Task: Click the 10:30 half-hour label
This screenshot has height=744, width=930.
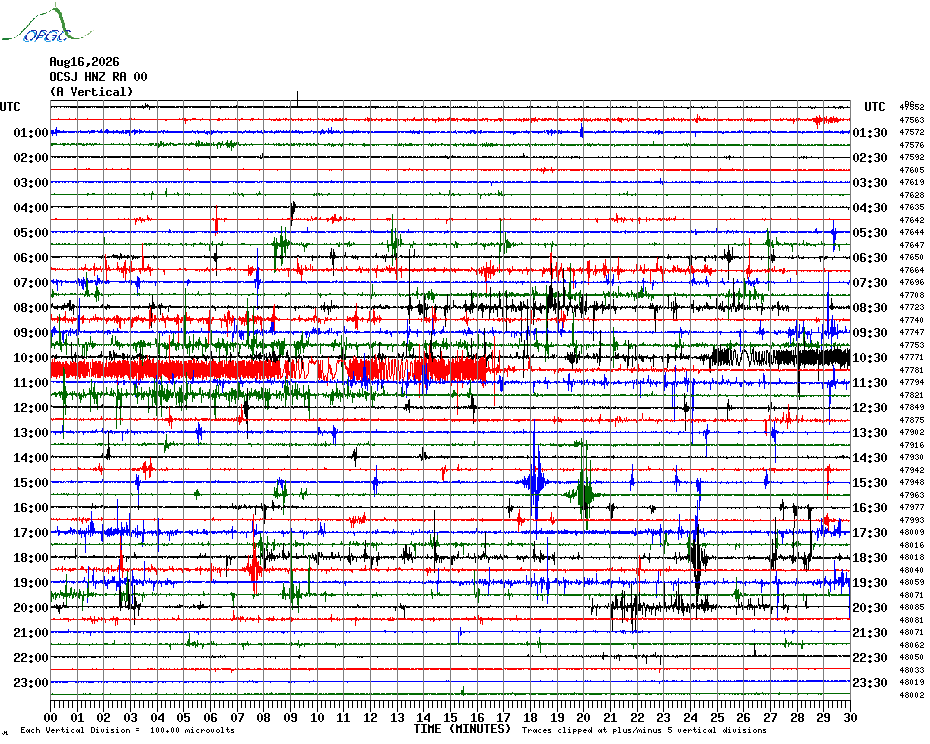Action: tap(870, 358)
